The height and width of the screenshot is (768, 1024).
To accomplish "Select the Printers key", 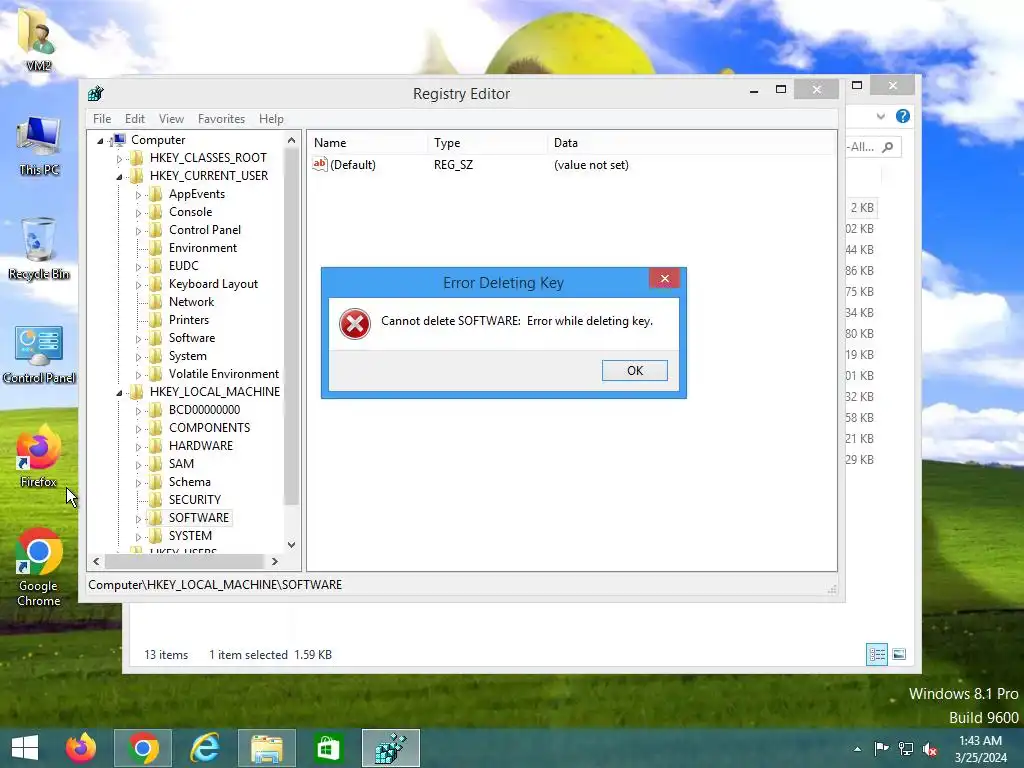I will pos(189,320).
